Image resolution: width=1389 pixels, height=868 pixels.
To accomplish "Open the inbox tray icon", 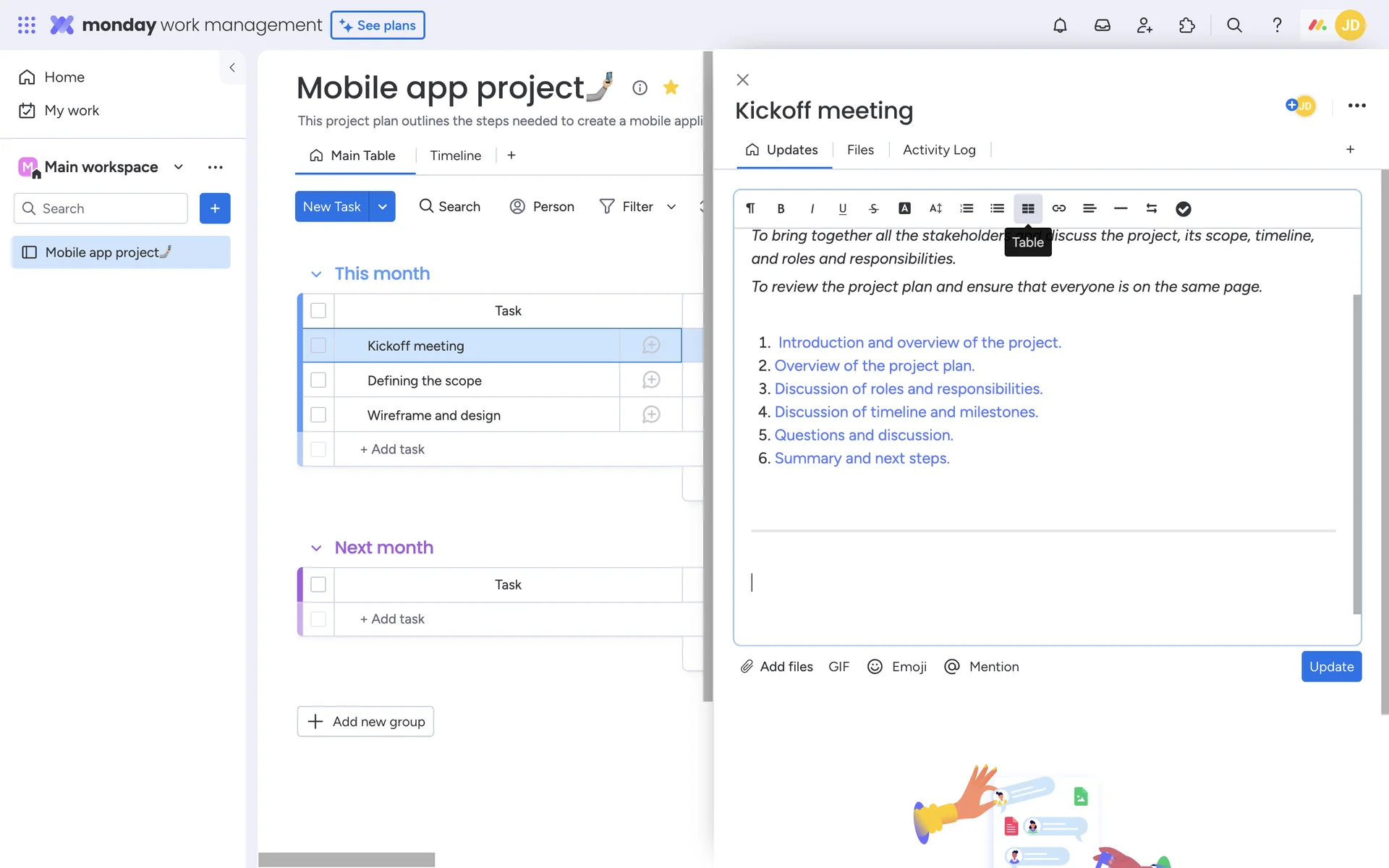I will (x=1102, y=25).
